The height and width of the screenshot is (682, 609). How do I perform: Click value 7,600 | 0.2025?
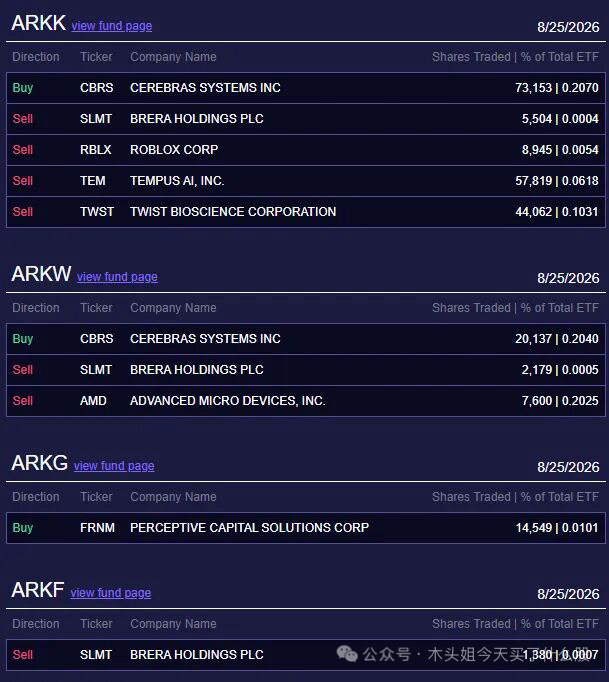(x=560, y=401)
